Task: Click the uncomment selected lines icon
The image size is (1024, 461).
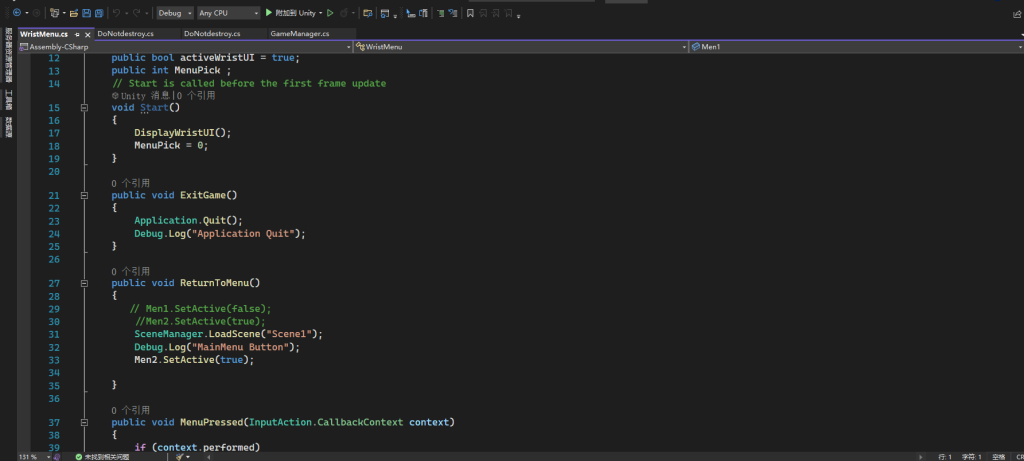Action: coord(453,12)
